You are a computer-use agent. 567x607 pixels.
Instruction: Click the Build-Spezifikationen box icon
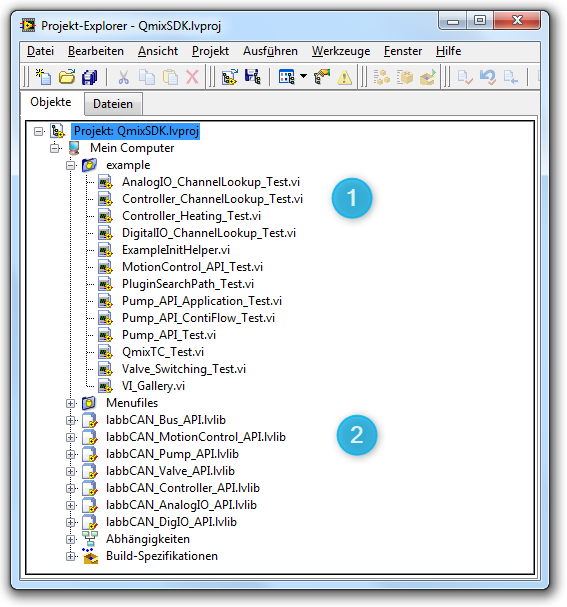(x=90, y=556)
